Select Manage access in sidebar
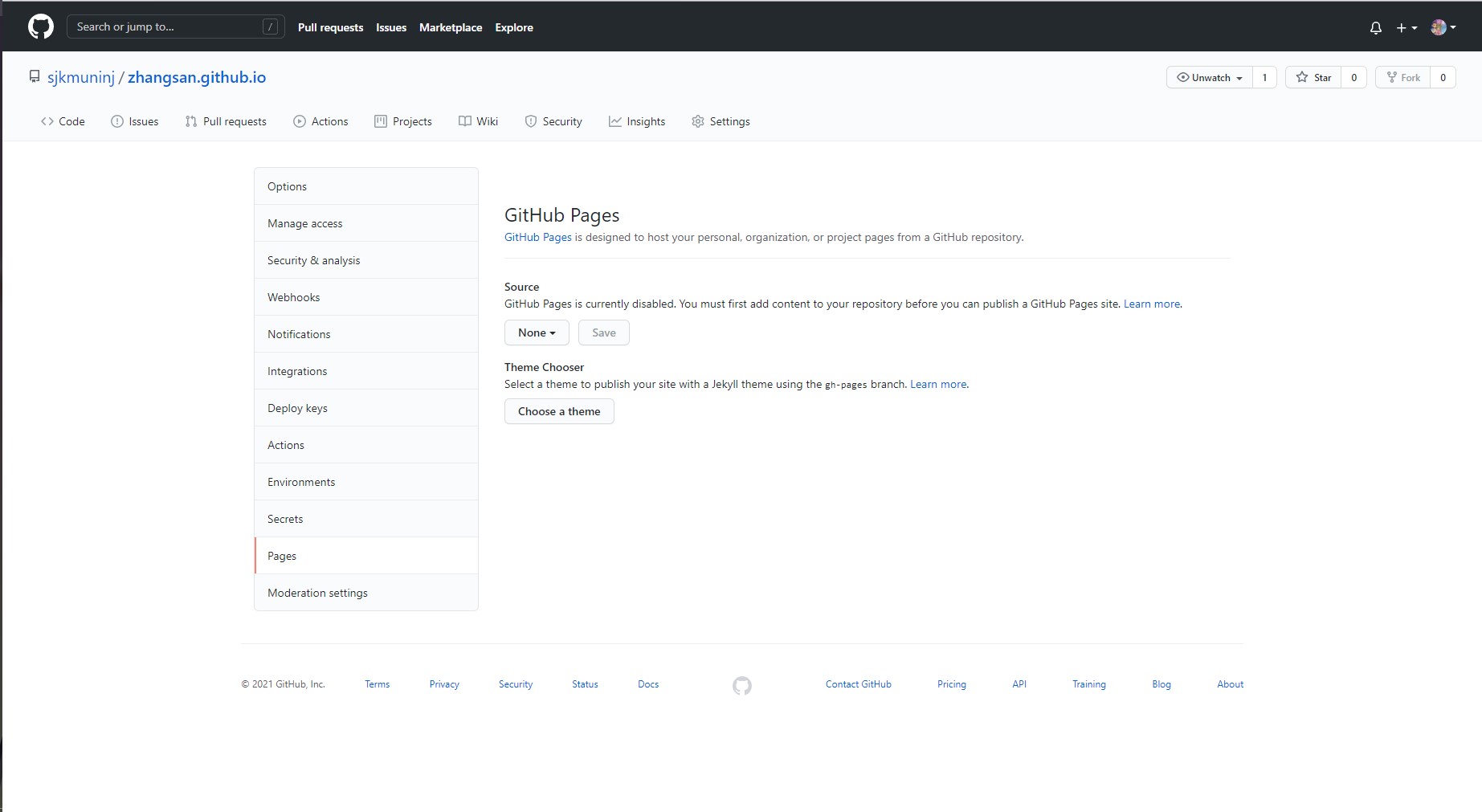 [366, 223]
